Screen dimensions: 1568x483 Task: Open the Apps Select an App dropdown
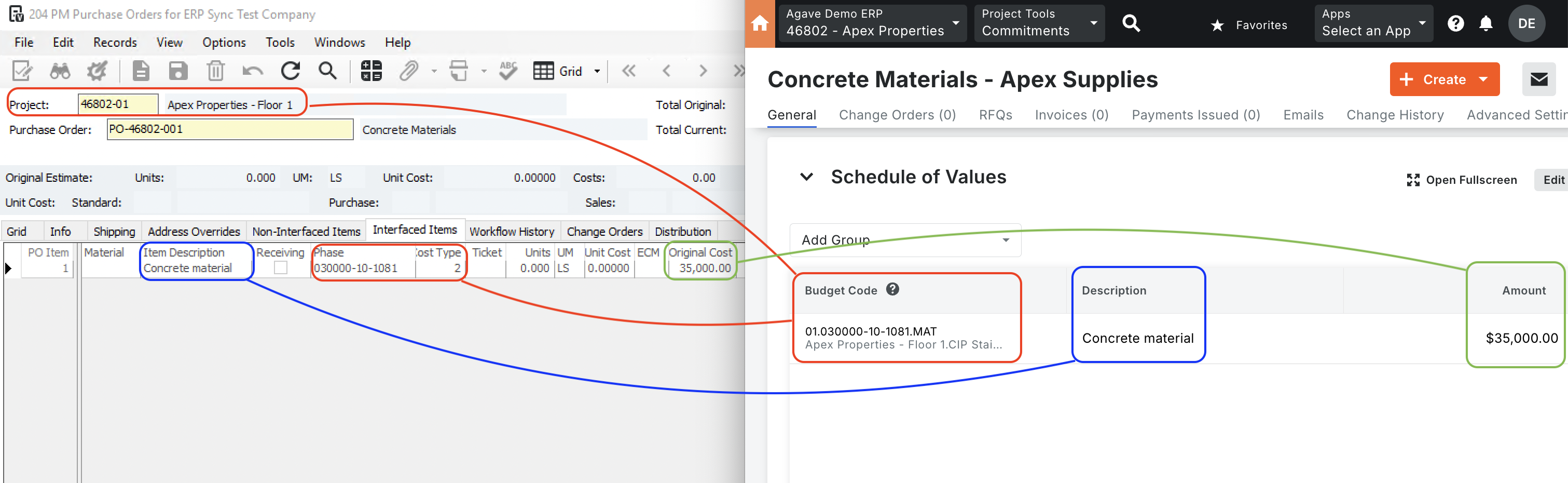(1373, 23)
